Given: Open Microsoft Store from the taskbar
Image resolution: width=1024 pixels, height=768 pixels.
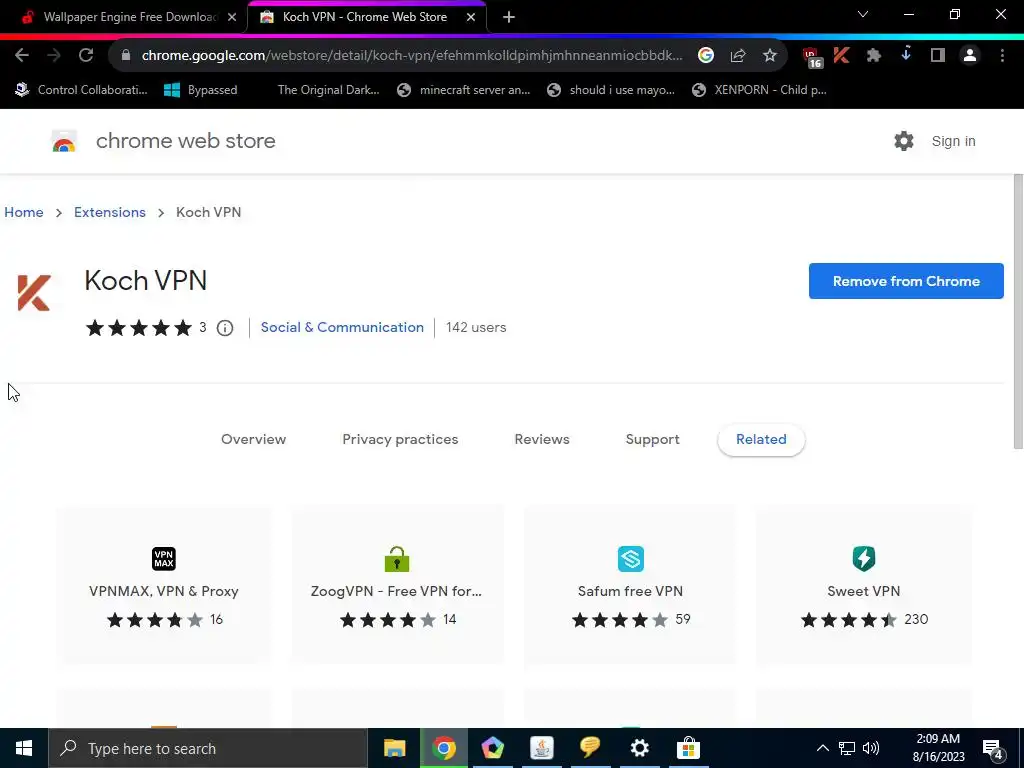Looking at the screenshot, I should 688,748.
